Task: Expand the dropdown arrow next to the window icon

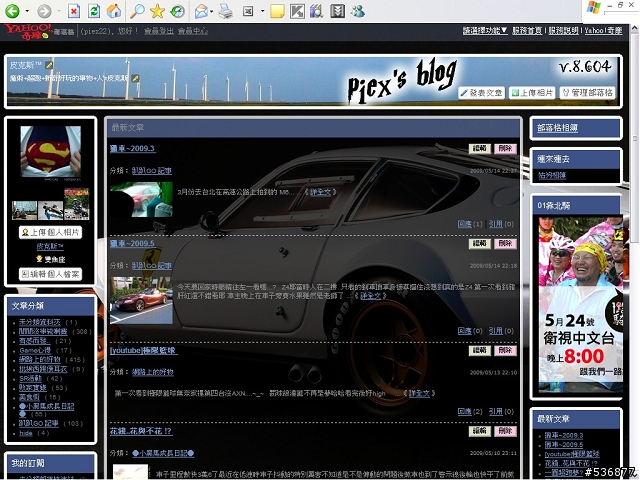Action: (x=262, y=11)
